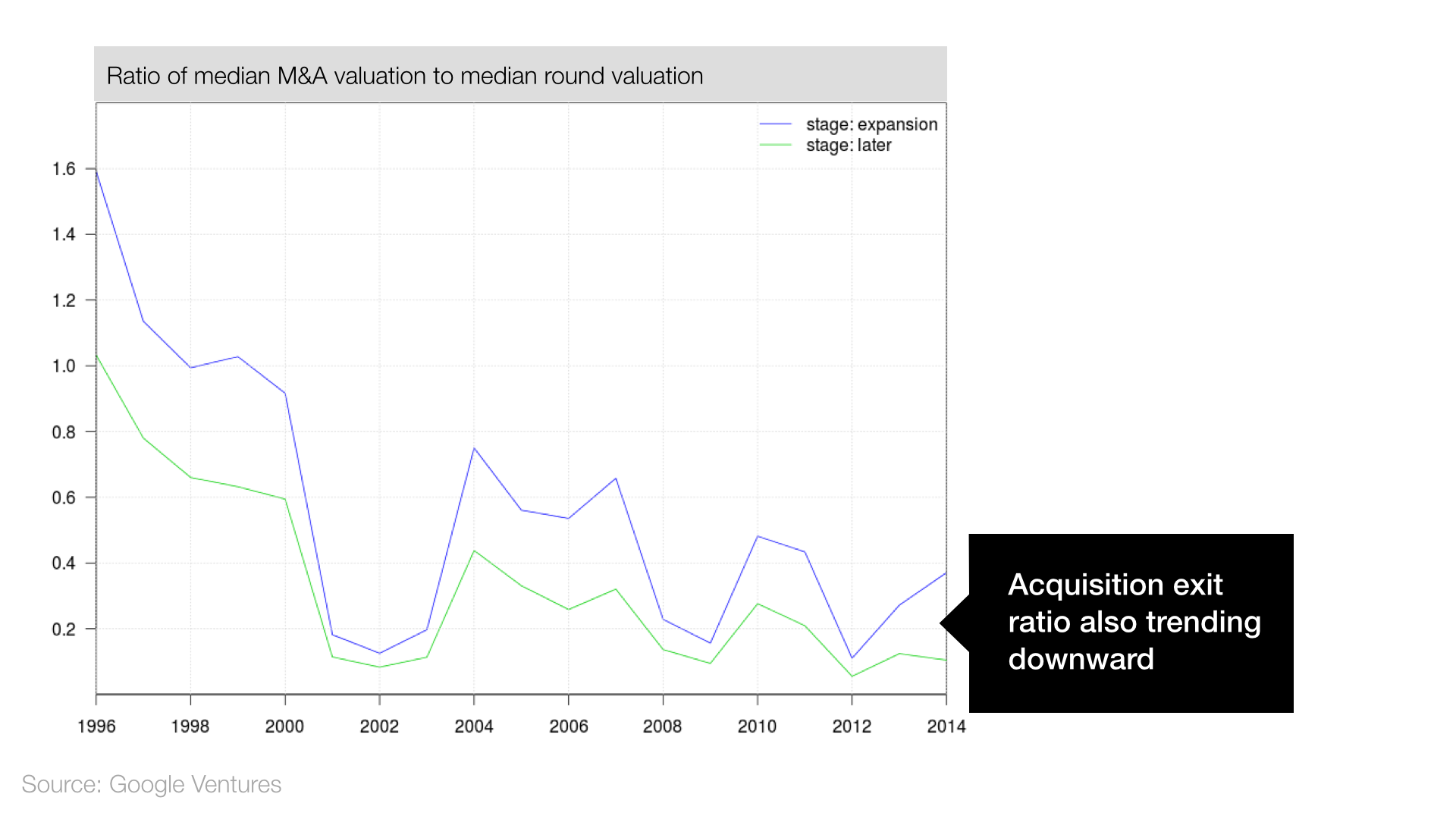Click the chart title text
The width and height of the screenshot is (1456, 819).
pyautogui.click(x=404, y=76)
